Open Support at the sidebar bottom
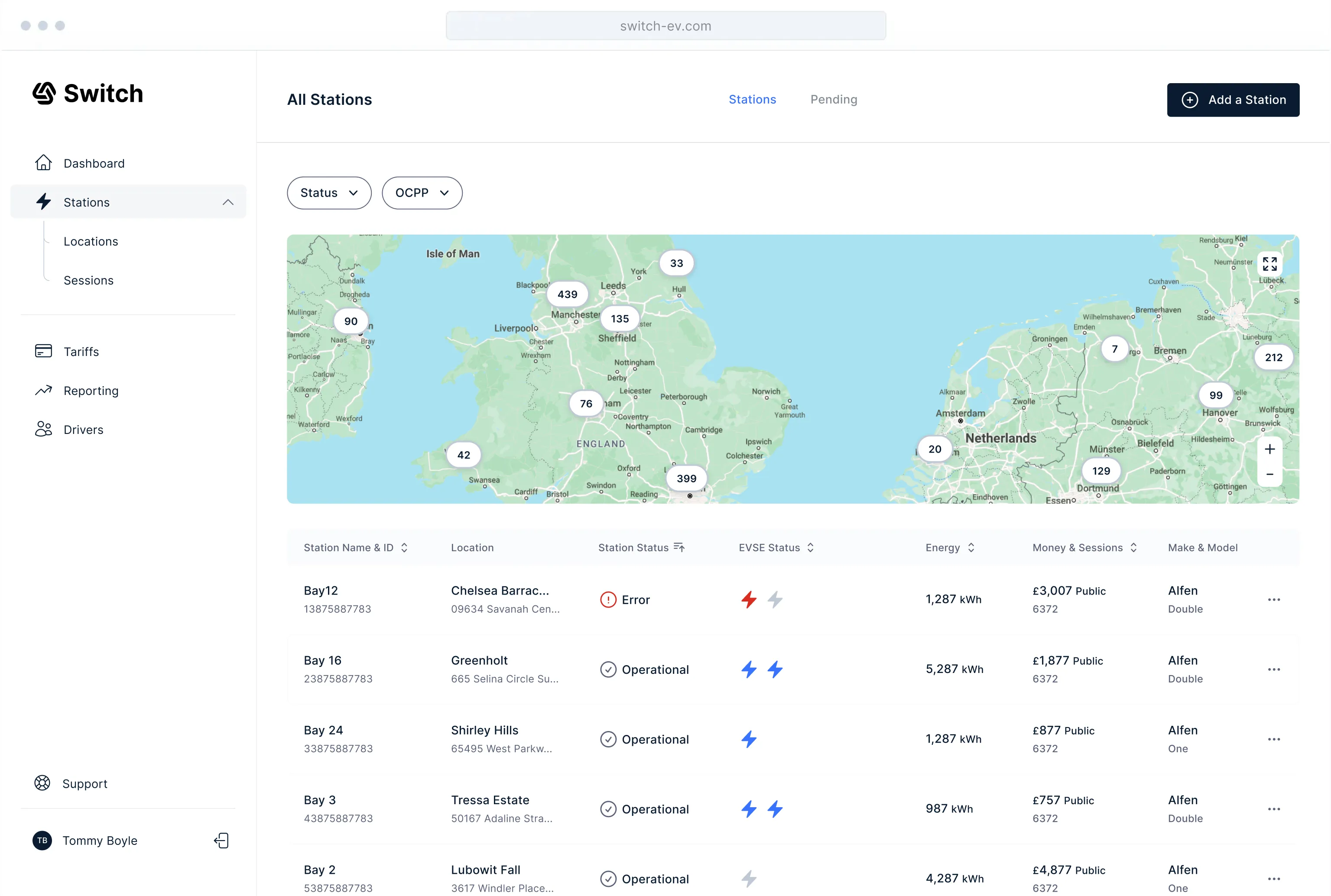 [84, 783]
